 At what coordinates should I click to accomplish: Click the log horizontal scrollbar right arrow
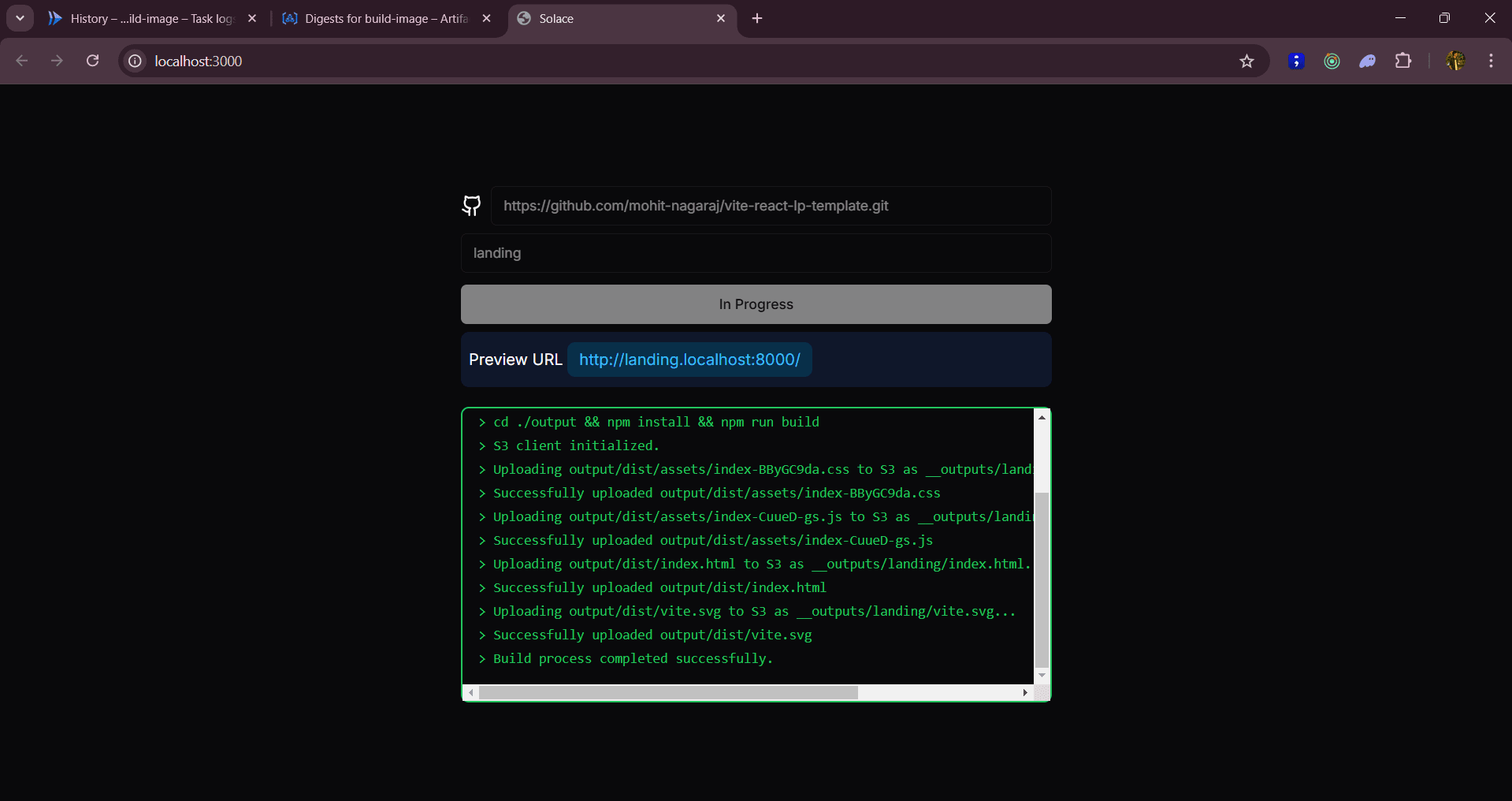point(1024,692)
